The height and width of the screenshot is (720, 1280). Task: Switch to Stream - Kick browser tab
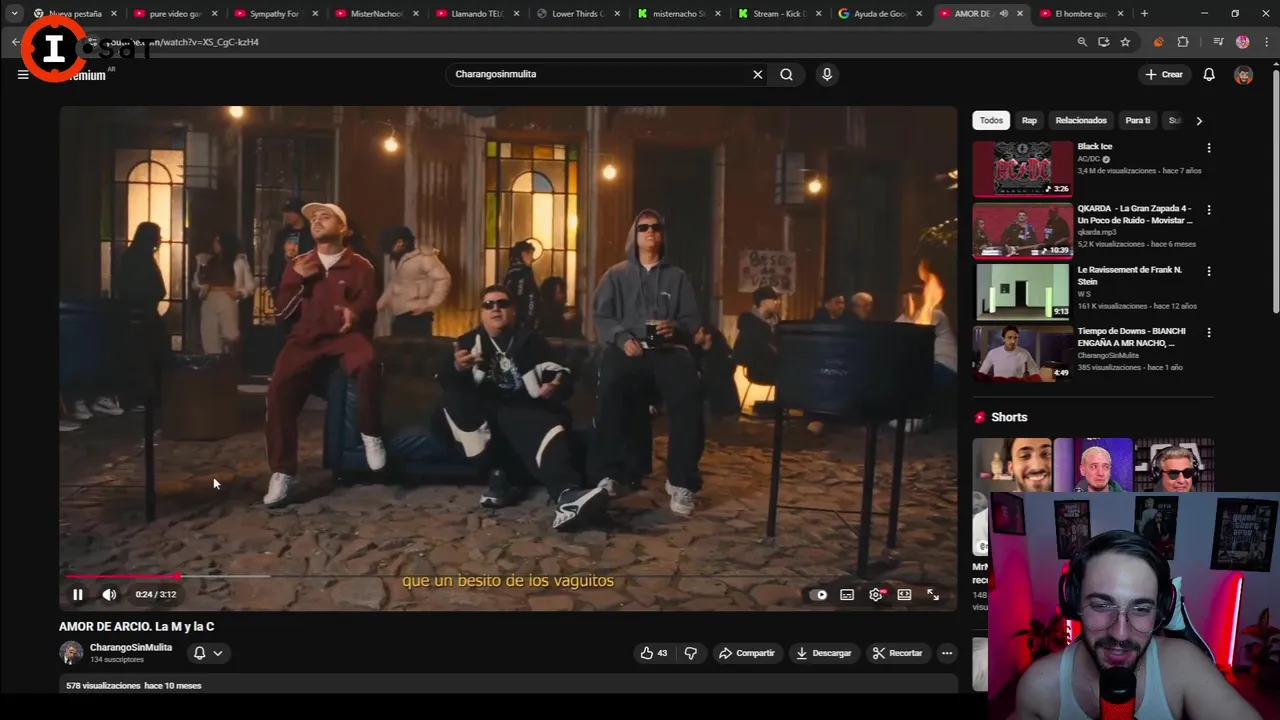point(777,14)
